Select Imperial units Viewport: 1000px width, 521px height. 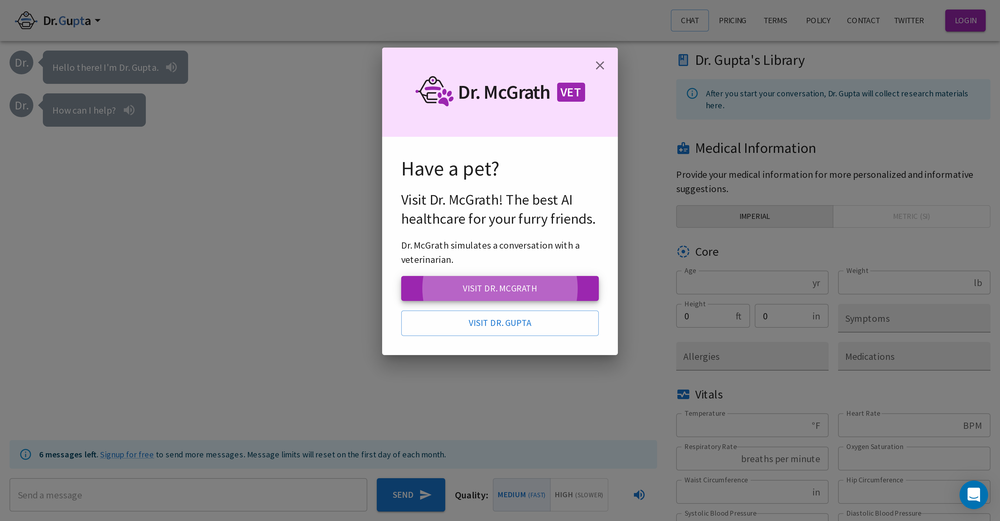pos(754,216)
